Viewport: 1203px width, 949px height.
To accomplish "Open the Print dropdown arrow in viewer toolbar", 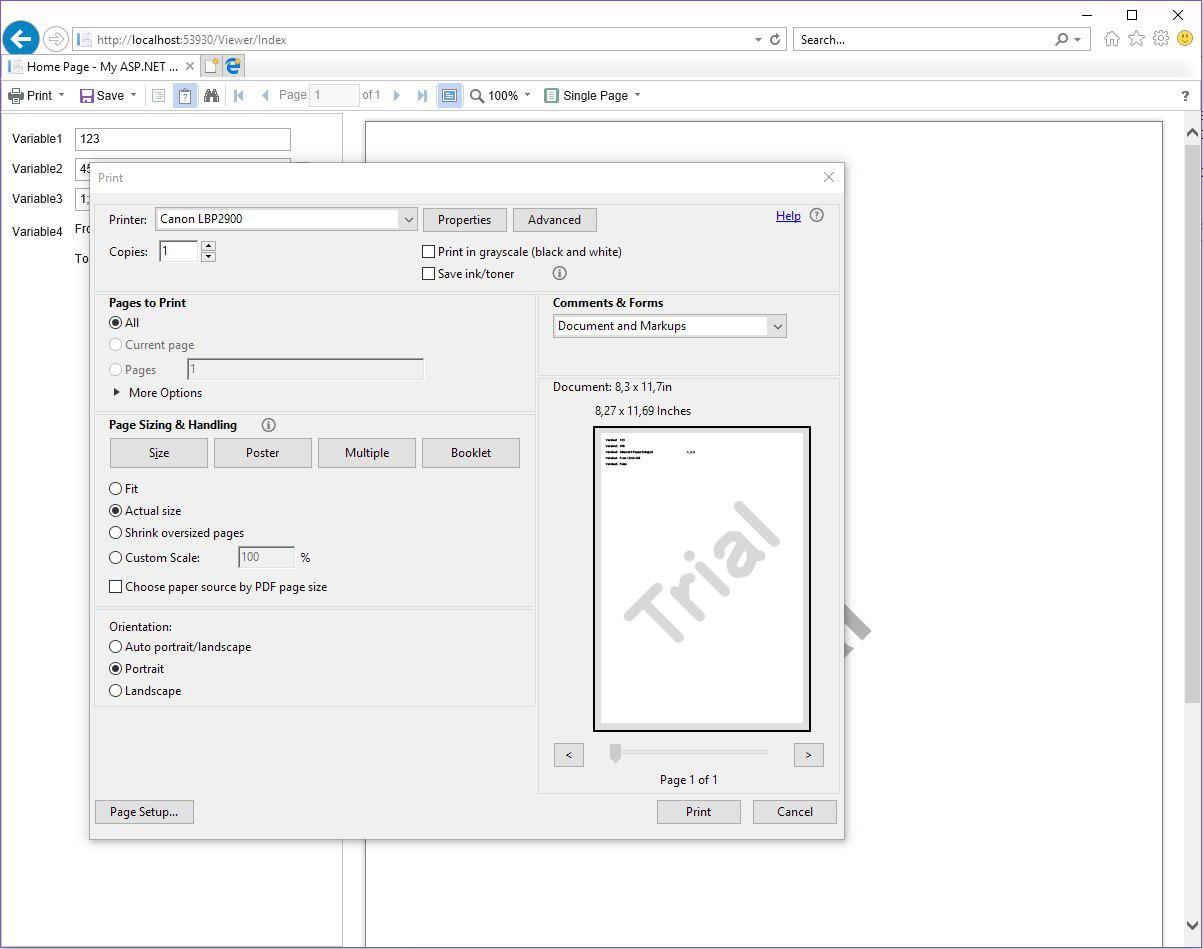I will point(61,96).
